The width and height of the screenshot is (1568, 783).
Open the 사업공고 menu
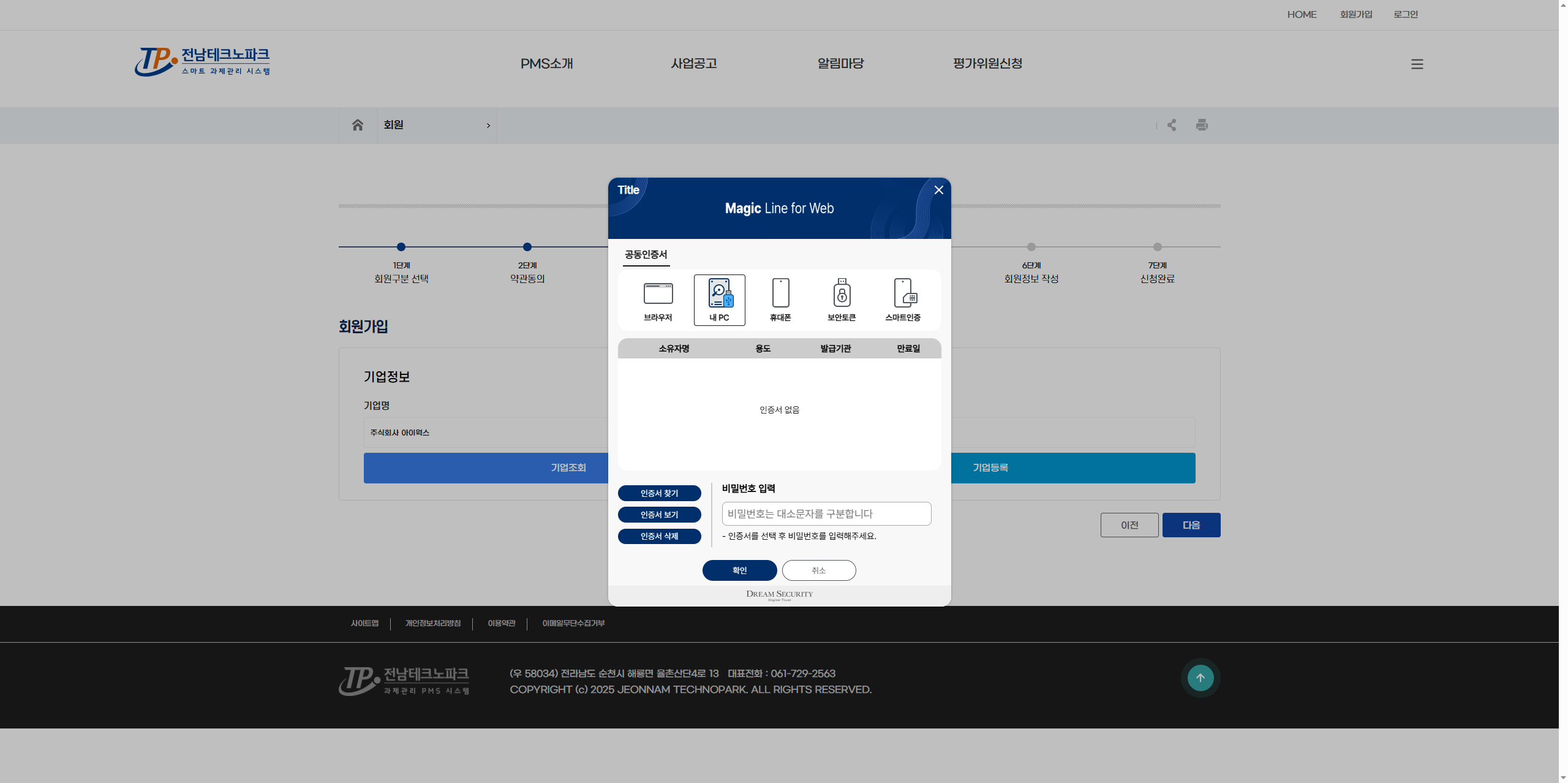click(x=694, y=64)
